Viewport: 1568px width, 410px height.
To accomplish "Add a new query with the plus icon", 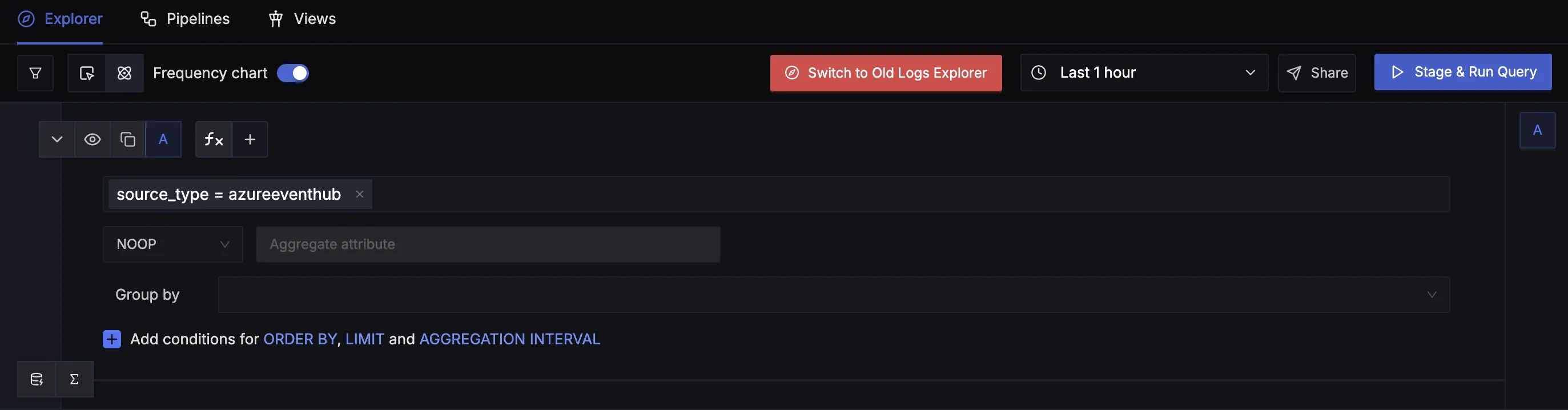I will tap(250, 139).
